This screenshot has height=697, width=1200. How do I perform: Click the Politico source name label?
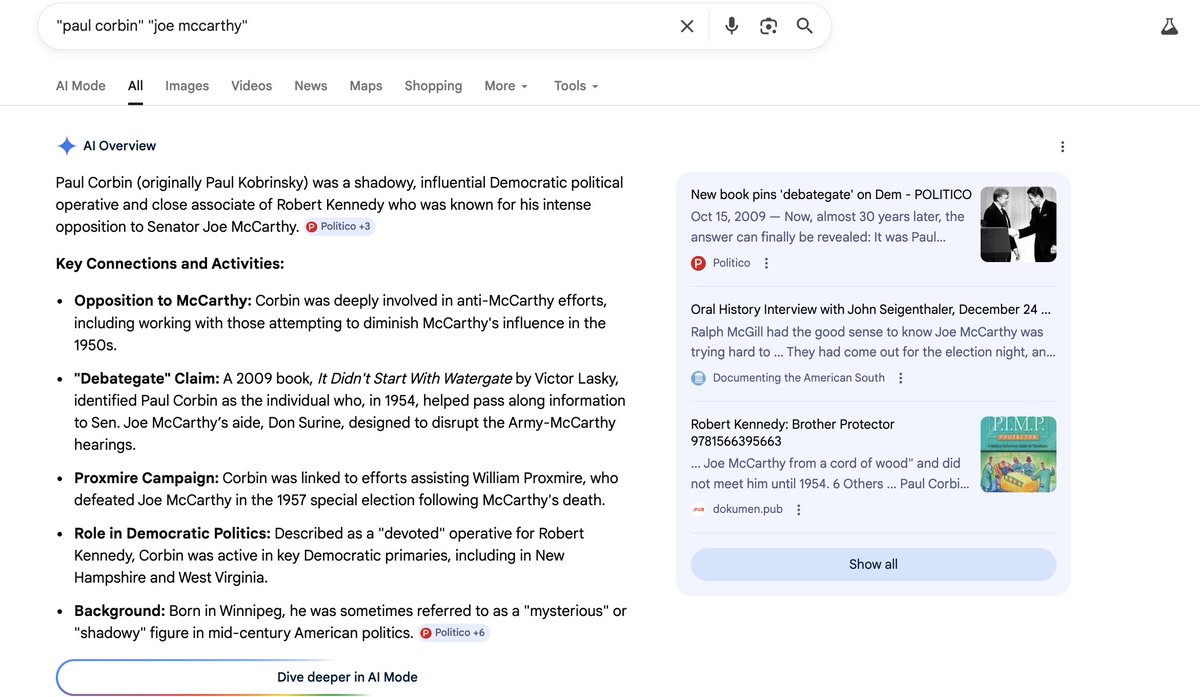click(732, 263)
